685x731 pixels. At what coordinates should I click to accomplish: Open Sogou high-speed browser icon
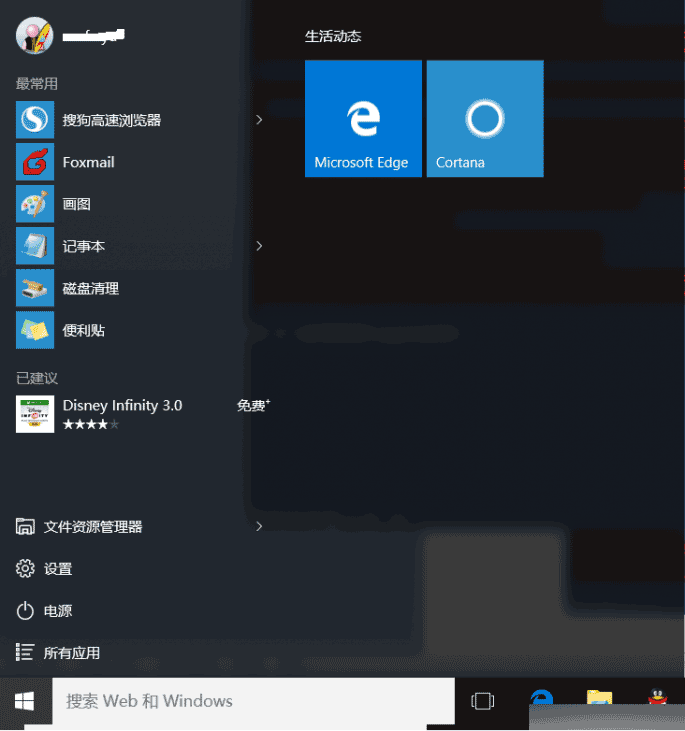34,120
